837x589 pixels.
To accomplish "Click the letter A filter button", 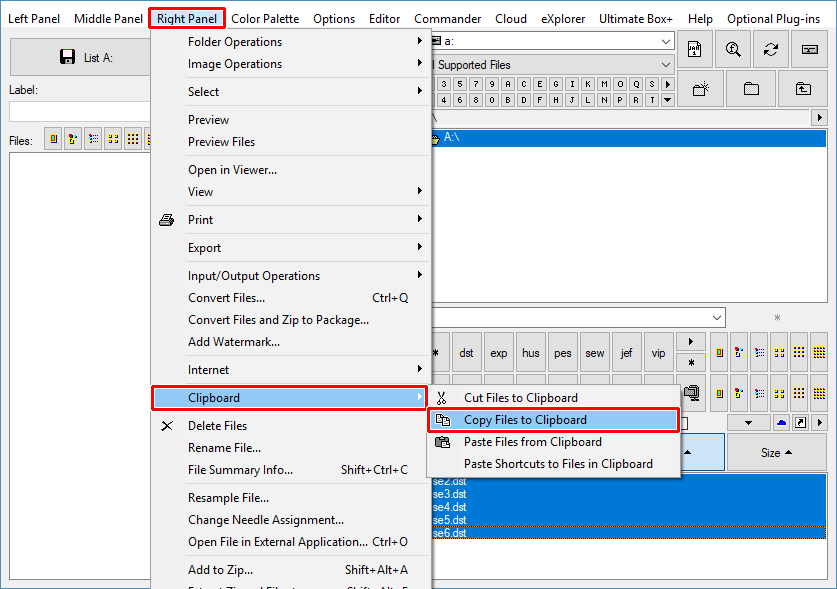I will click(508, 84).
